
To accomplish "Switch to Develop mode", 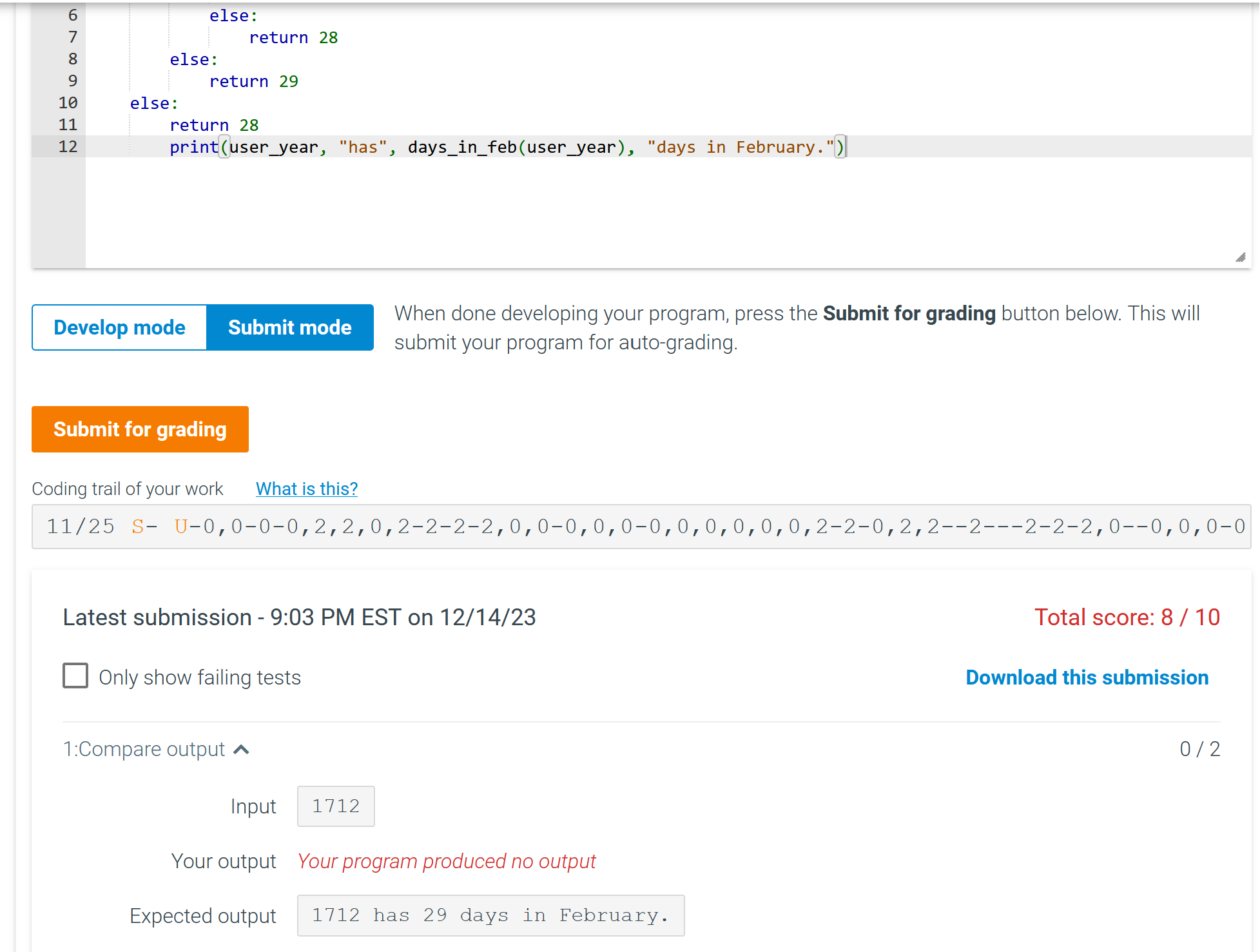I will coord(120,327).
